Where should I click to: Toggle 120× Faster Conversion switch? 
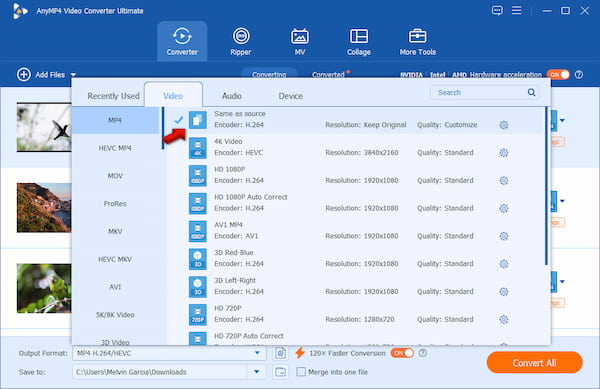point(402,353)
